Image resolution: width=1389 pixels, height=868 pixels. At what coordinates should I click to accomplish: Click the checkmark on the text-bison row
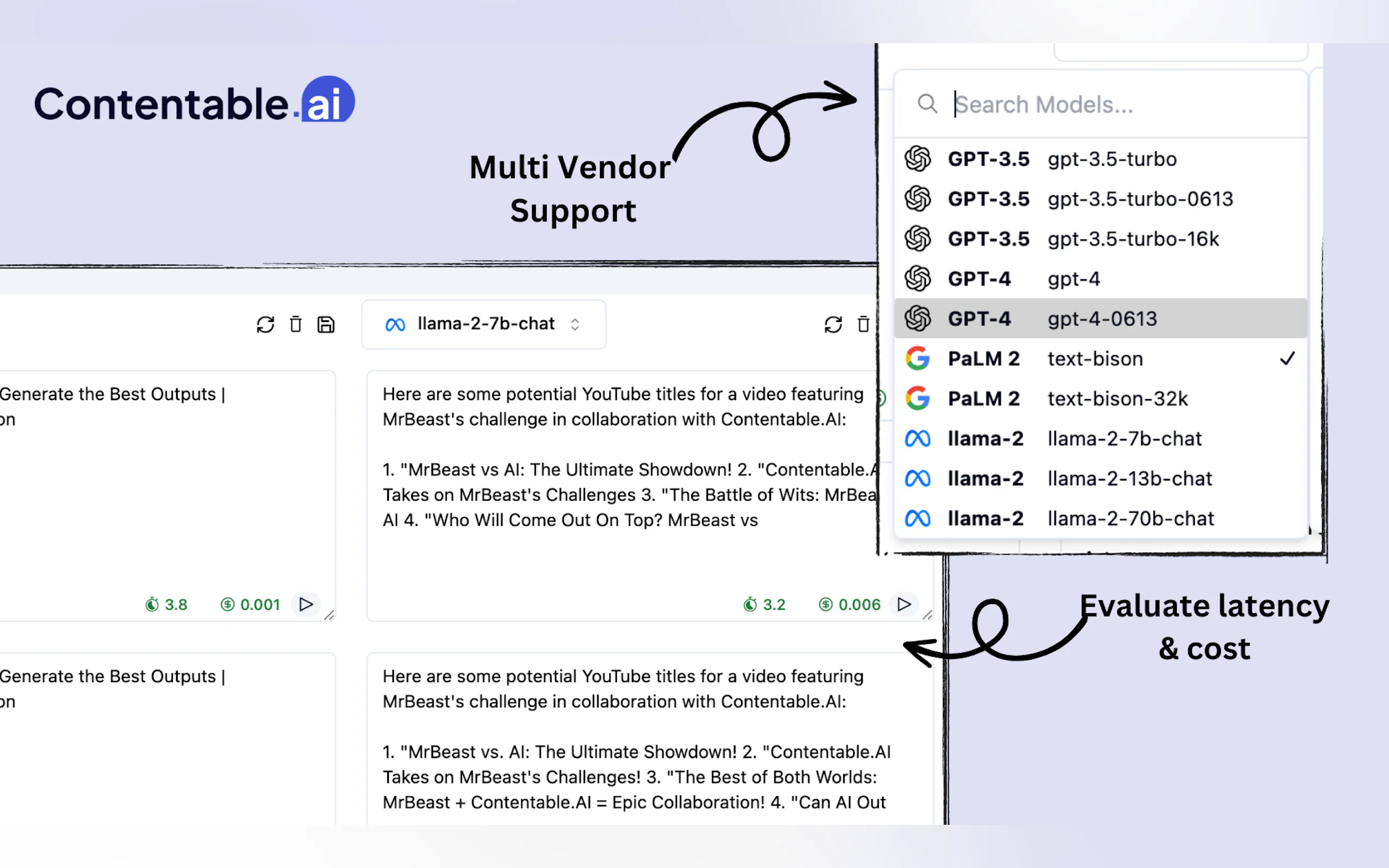point(1287,358)
